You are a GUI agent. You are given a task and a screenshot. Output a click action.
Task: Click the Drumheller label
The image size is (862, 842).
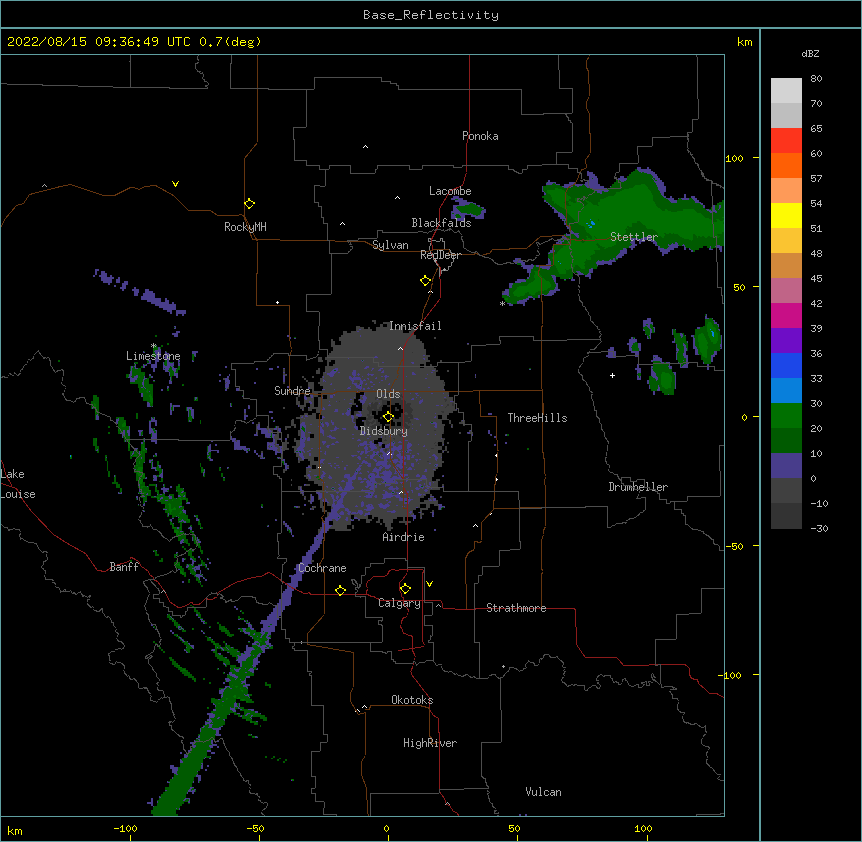638,487
